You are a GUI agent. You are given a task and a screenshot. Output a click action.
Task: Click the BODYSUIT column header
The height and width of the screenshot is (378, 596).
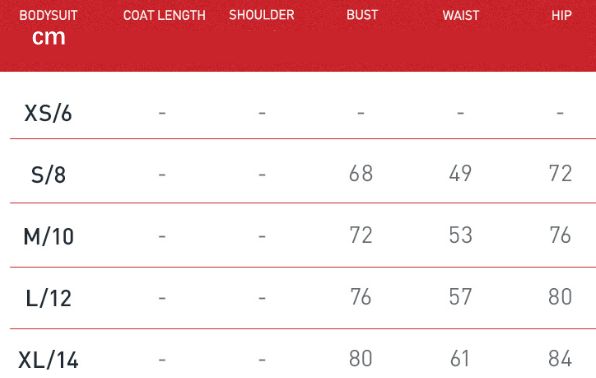pyautogui.click(x=48, y=15)
